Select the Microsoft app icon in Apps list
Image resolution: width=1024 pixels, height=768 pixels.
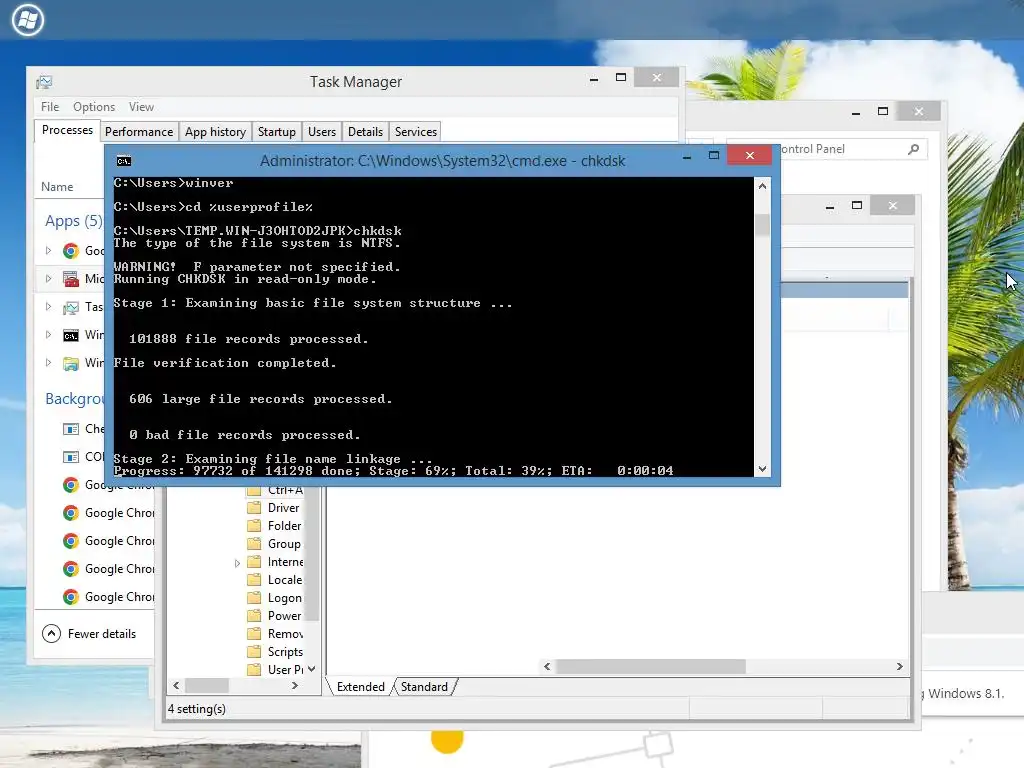coord(71,279)
